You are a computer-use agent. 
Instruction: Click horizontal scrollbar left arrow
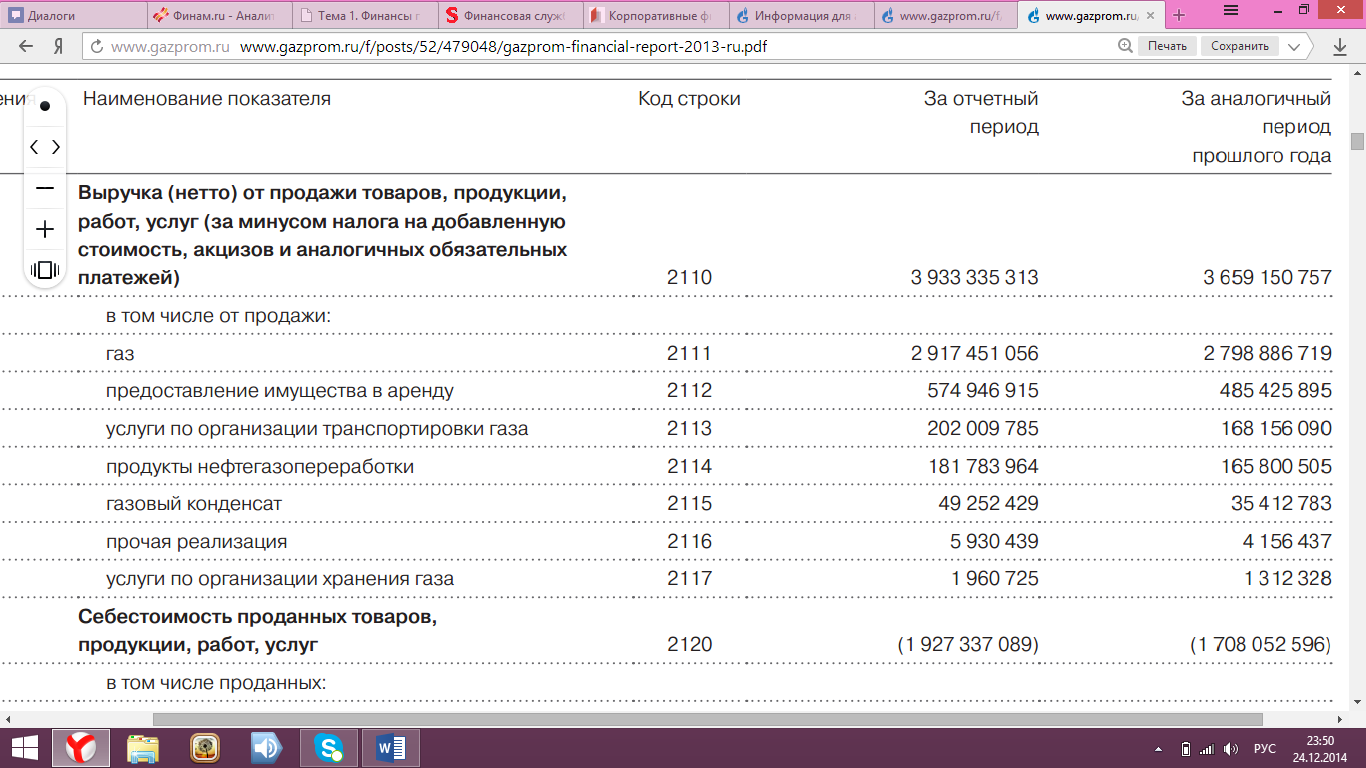point(8,719)
